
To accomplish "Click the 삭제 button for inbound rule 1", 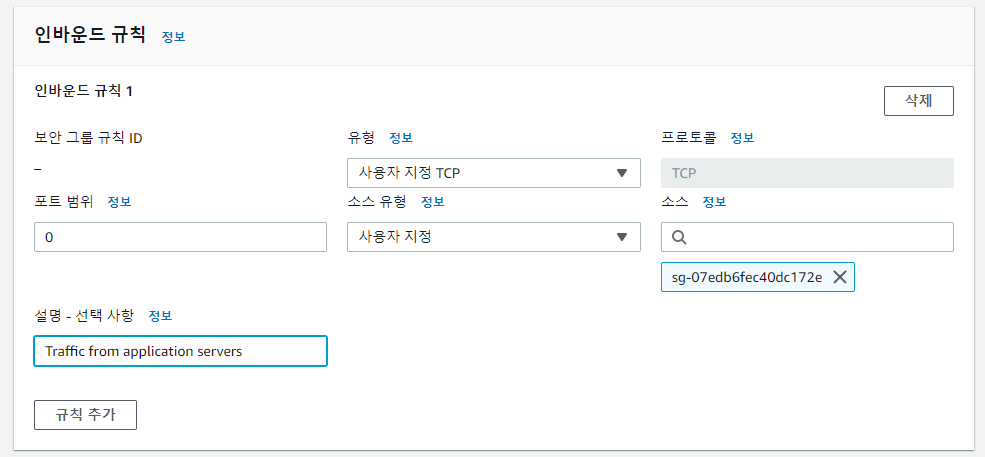I will pos(918,101).
